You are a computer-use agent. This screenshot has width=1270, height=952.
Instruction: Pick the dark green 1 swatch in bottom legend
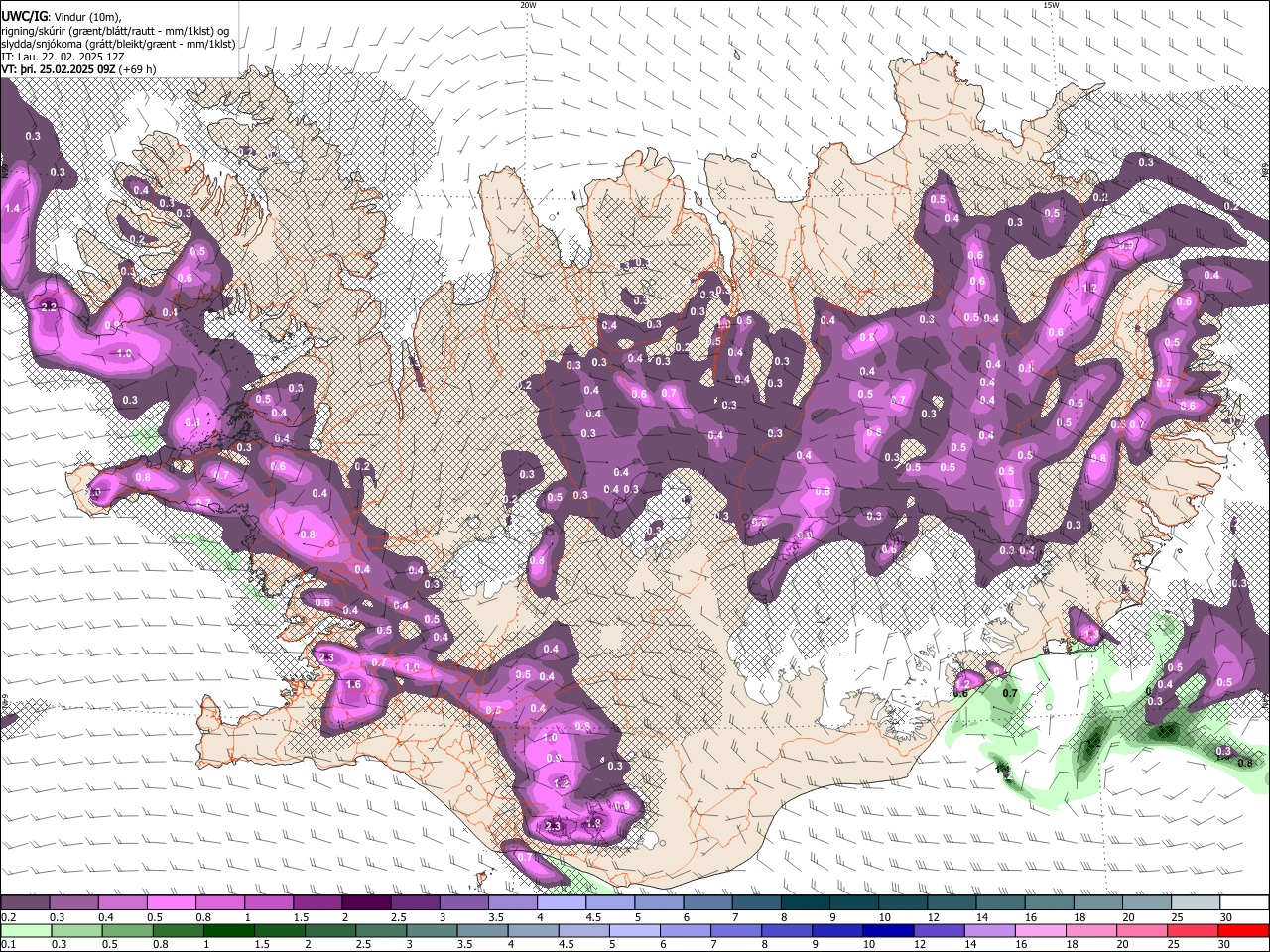(228, 931)
